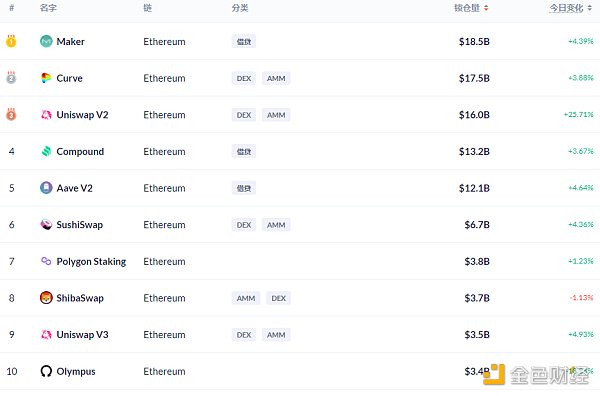Click the ShibaSwap dog icon

pyautogui.click(x=46, y=298)
